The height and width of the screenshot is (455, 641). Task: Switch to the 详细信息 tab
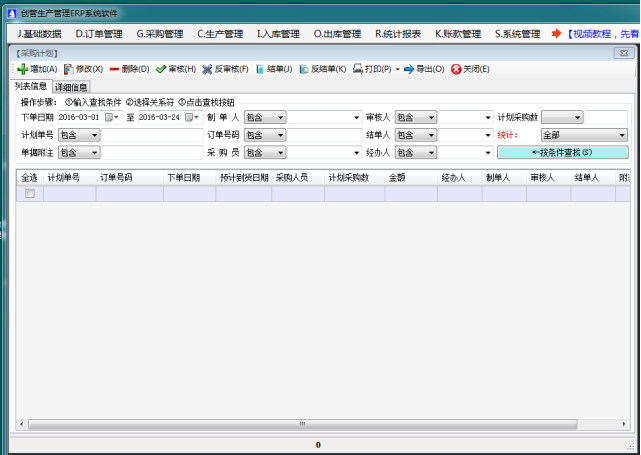point(71,87)
